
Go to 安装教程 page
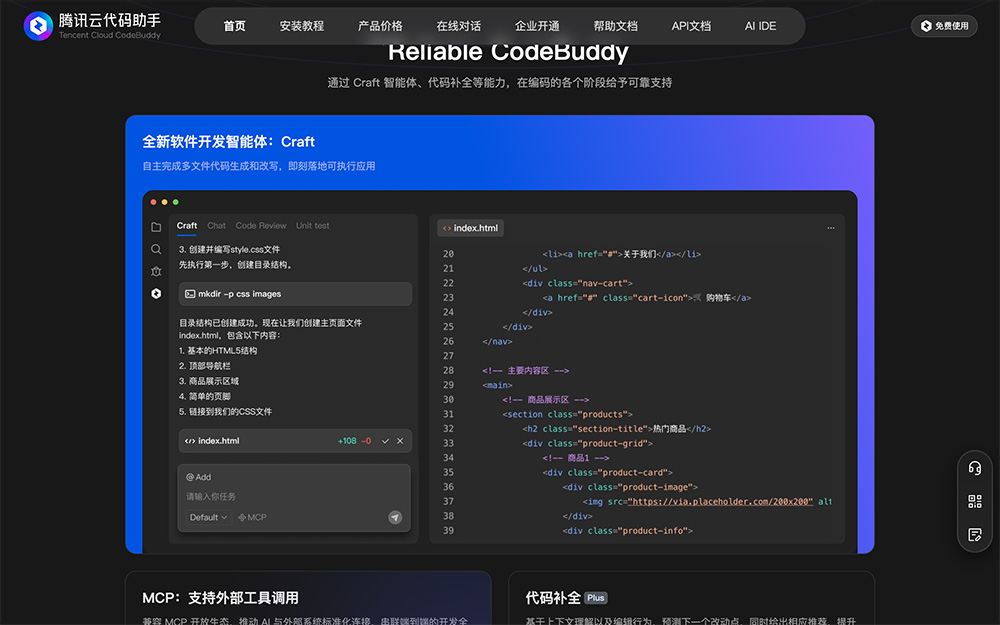[302, 26]
